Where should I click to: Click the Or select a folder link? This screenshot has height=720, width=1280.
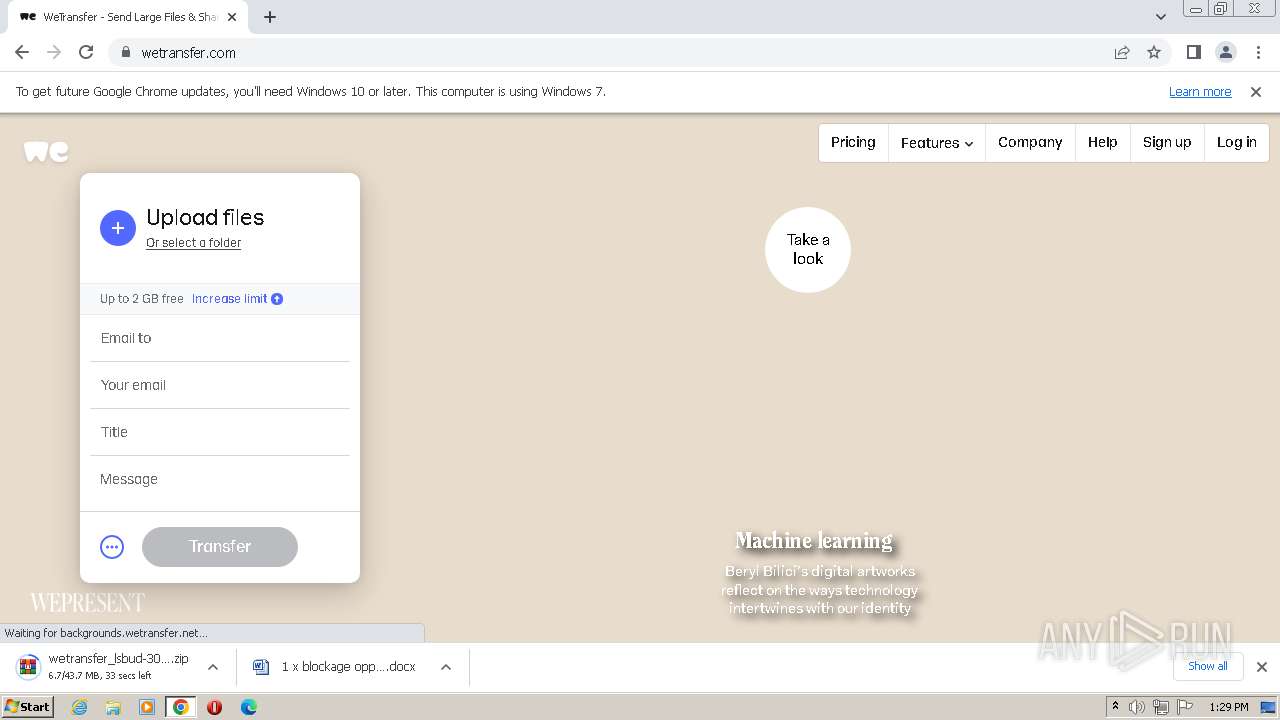click(193, 243)
